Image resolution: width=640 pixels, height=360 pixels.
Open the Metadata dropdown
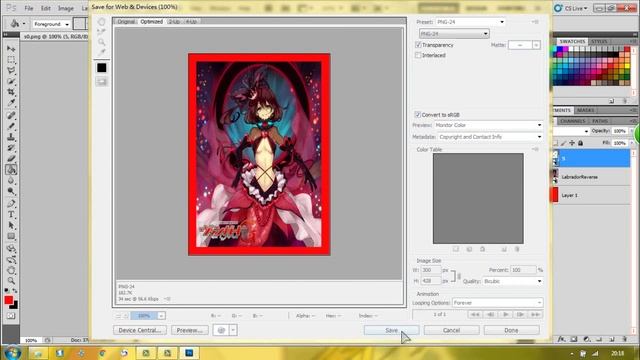click(491, 137)
